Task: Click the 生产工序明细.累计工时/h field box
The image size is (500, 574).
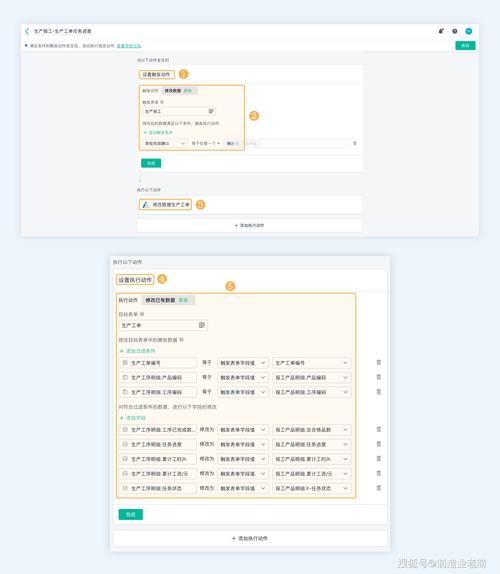Action: pos(158,459)
